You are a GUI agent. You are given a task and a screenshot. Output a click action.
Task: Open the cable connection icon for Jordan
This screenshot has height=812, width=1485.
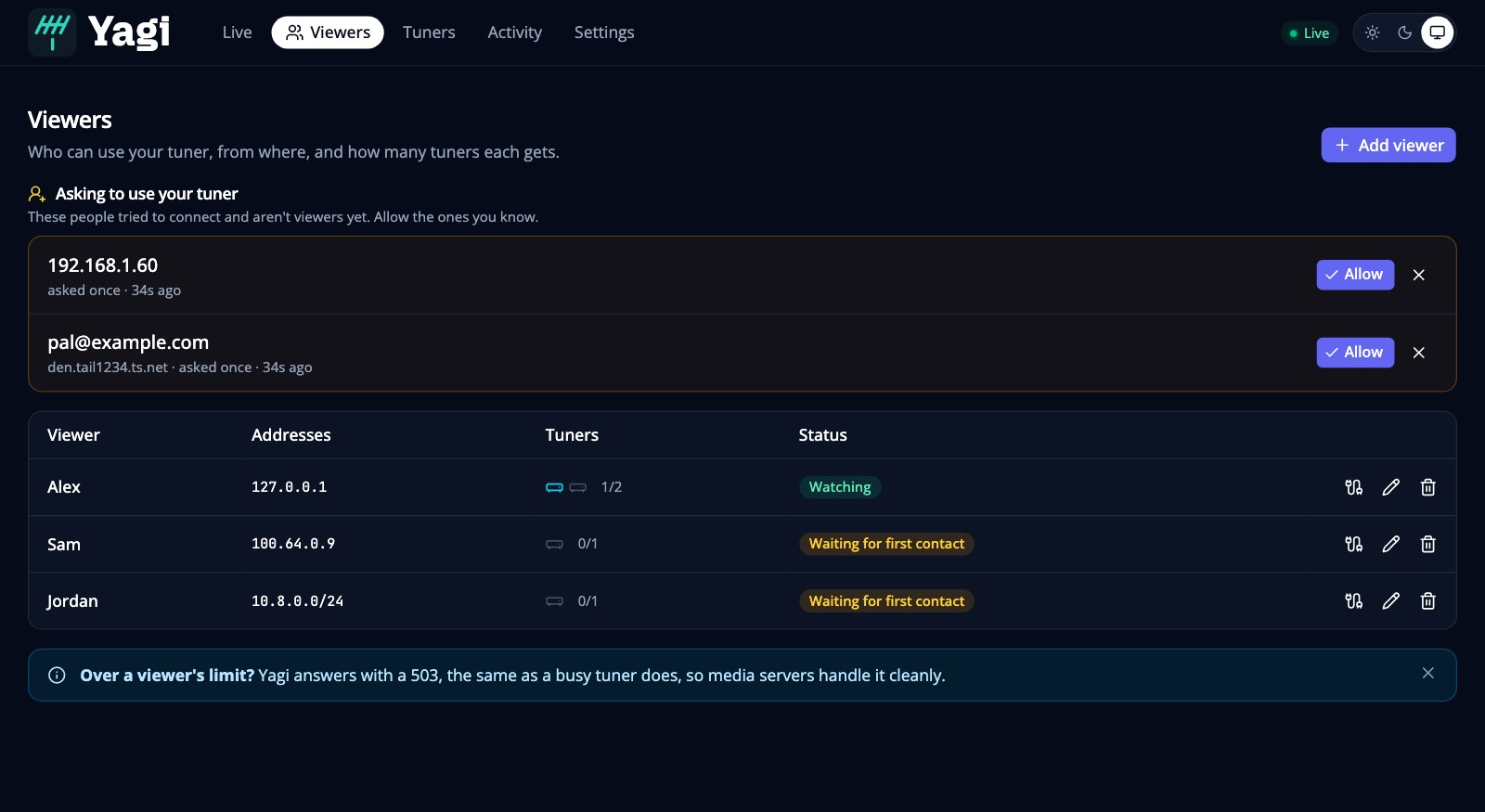point(1354,601)
